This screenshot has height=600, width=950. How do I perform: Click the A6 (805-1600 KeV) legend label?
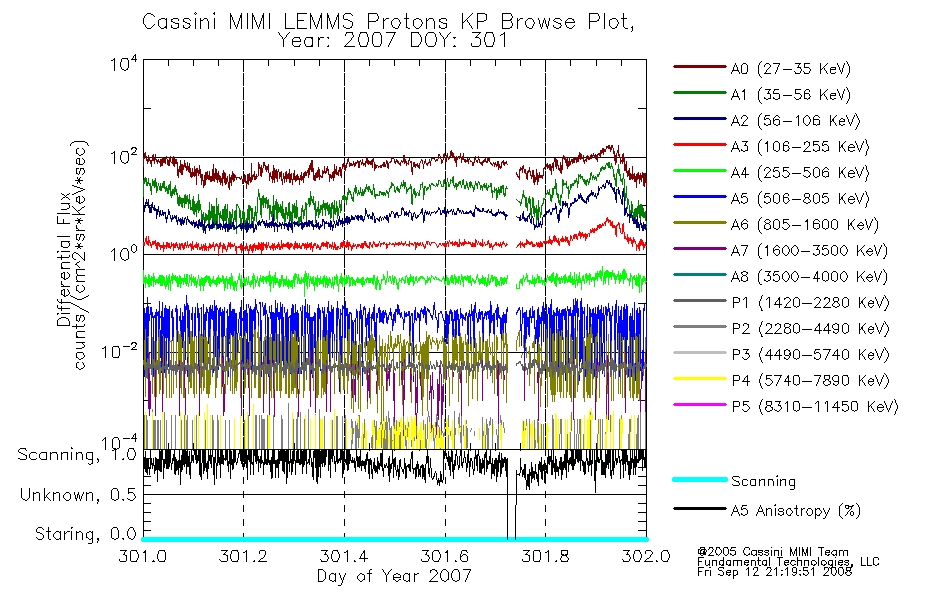point(805,225)
